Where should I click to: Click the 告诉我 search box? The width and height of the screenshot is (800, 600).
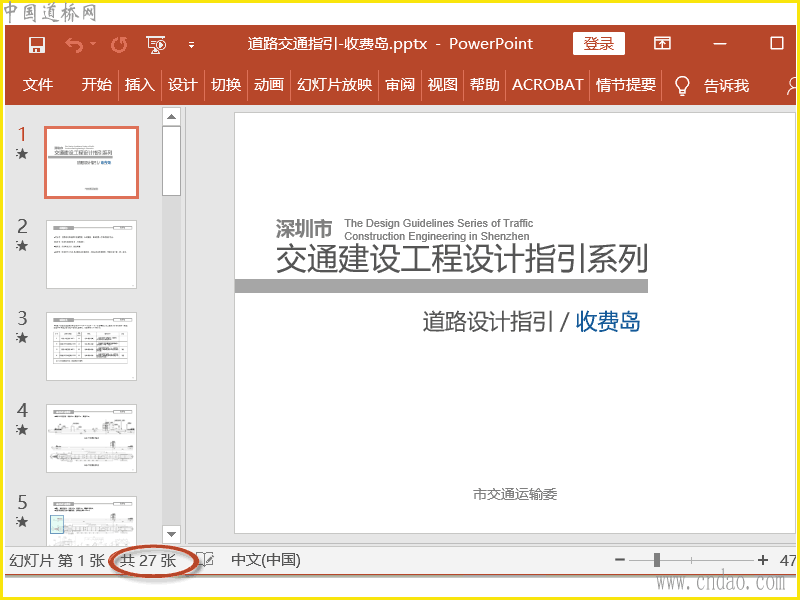(727, 85)
